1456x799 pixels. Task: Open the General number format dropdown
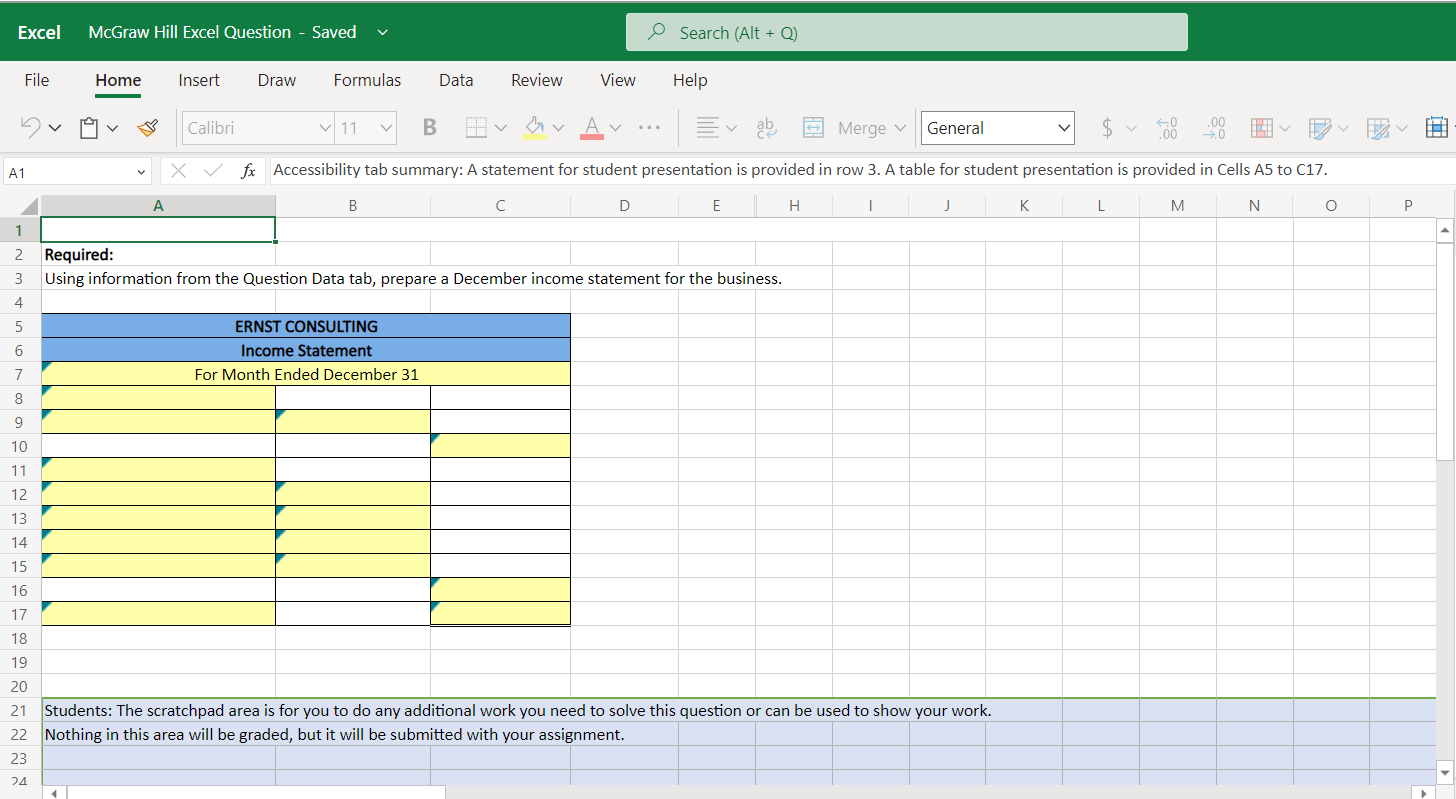pyautogui.click(x=997, y=128)
